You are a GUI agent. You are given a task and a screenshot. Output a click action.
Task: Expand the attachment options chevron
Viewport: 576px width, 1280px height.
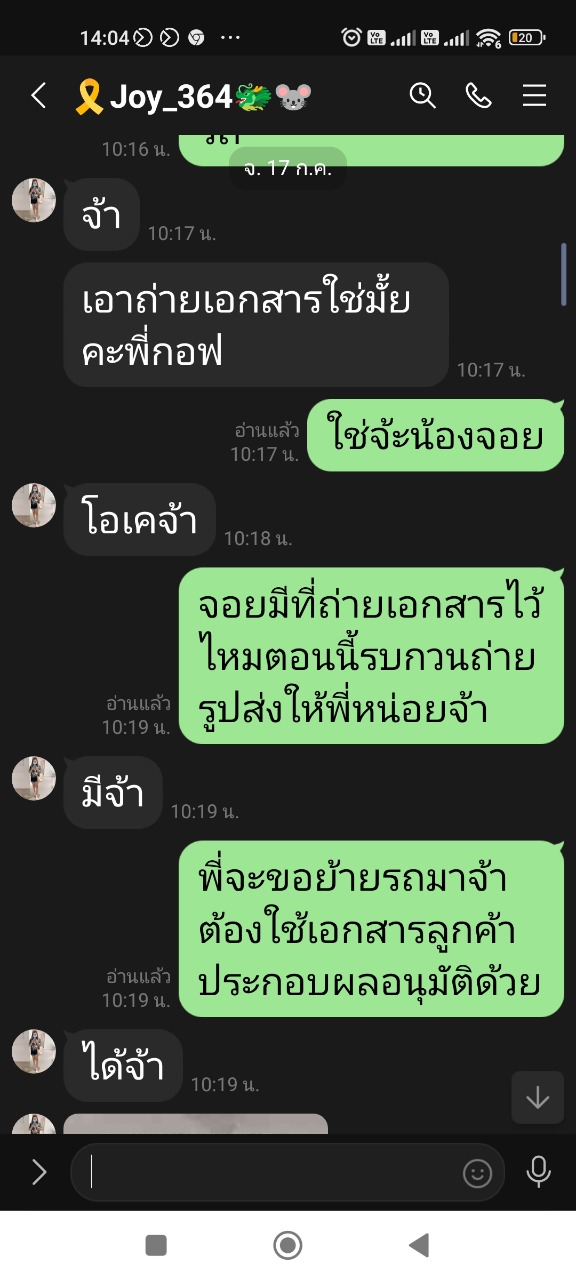tap(39, 1172)
